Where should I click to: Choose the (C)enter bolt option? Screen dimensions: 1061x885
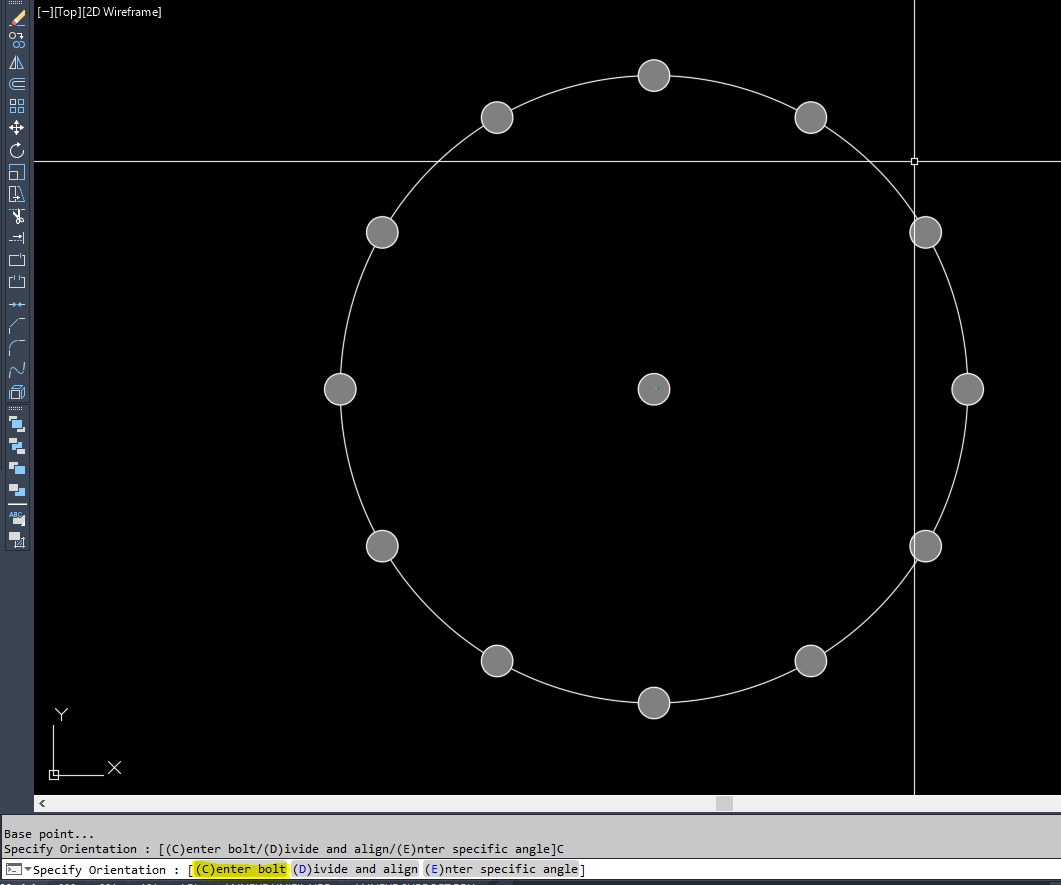point(240,869)
